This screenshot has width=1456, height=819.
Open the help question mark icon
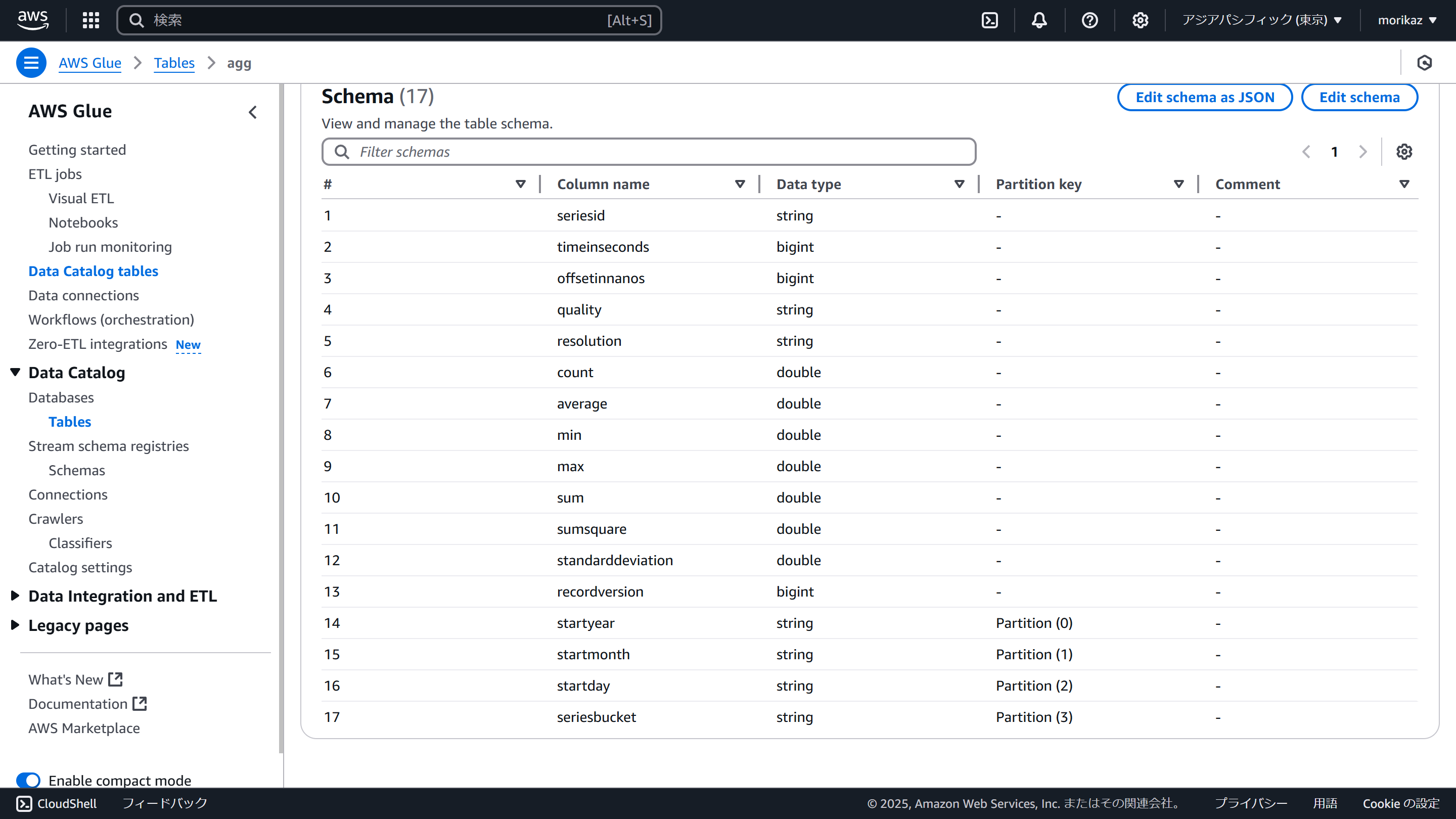[1089, 20]
